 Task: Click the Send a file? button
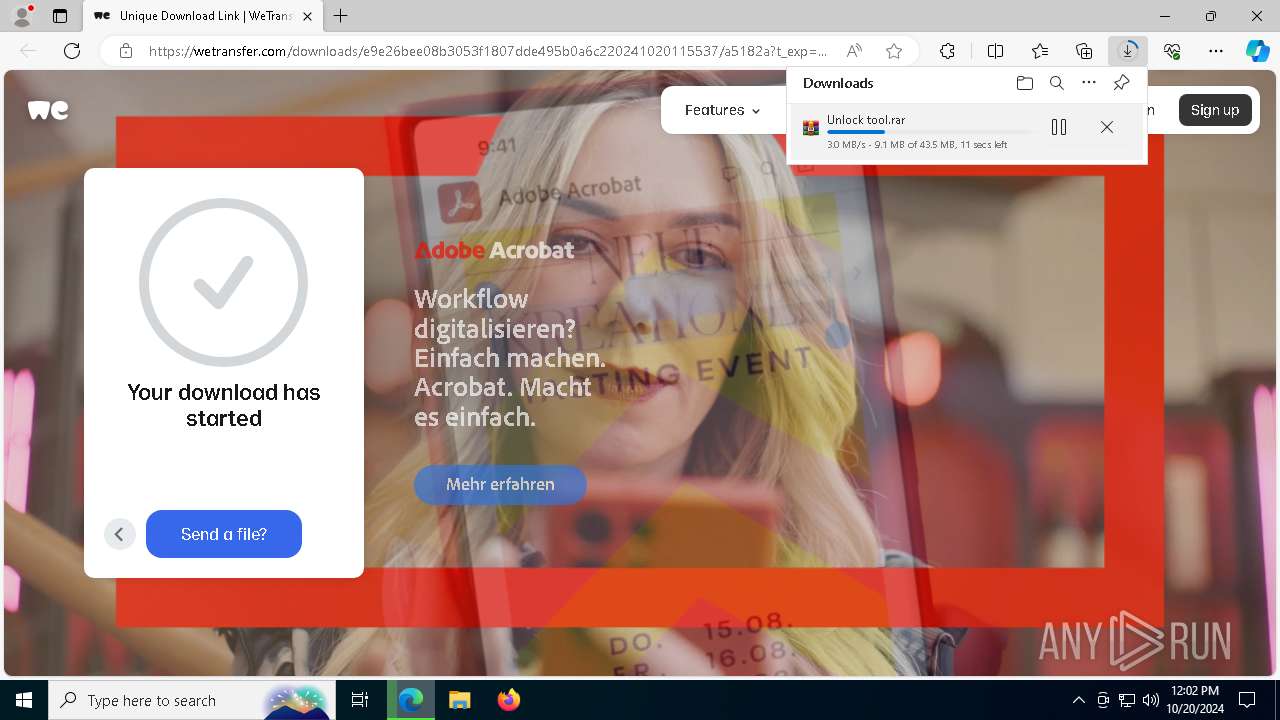point(224,534)
